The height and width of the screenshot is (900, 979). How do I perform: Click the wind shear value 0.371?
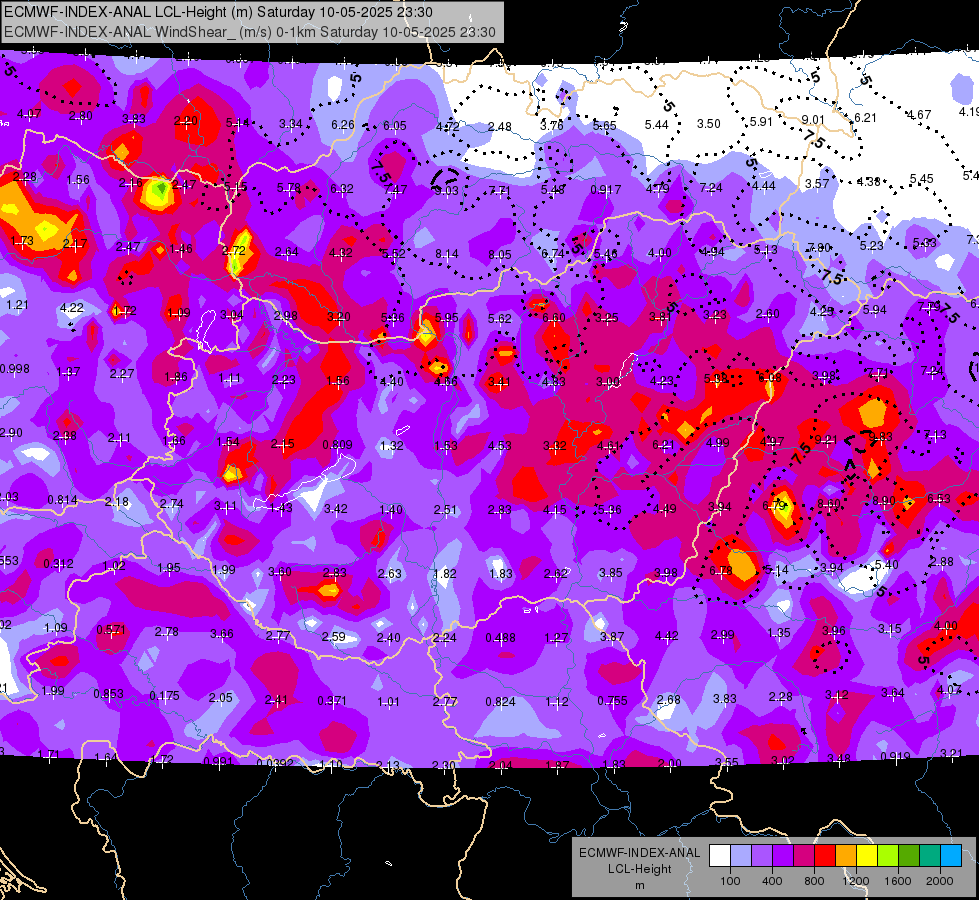pos(332,701)
